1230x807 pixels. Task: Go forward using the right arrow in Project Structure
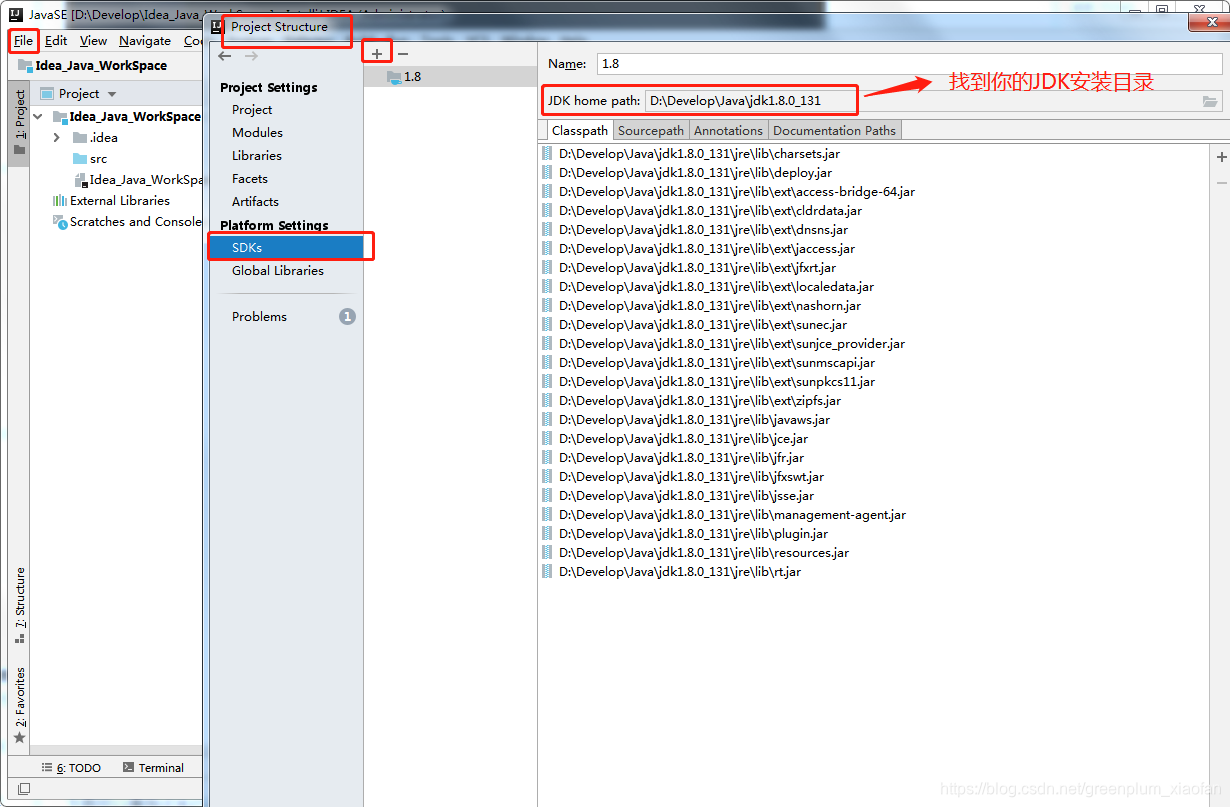tap(251, 56)
